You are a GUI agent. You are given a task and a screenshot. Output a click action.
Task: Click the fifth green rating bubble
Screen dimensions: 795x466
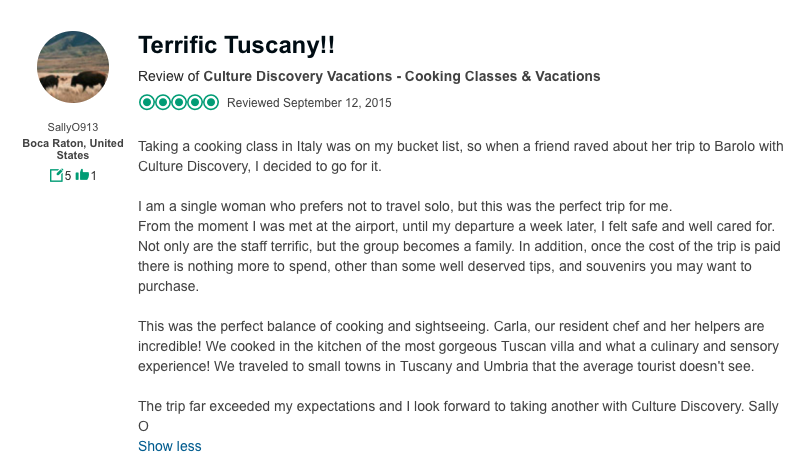click(211, 102)
